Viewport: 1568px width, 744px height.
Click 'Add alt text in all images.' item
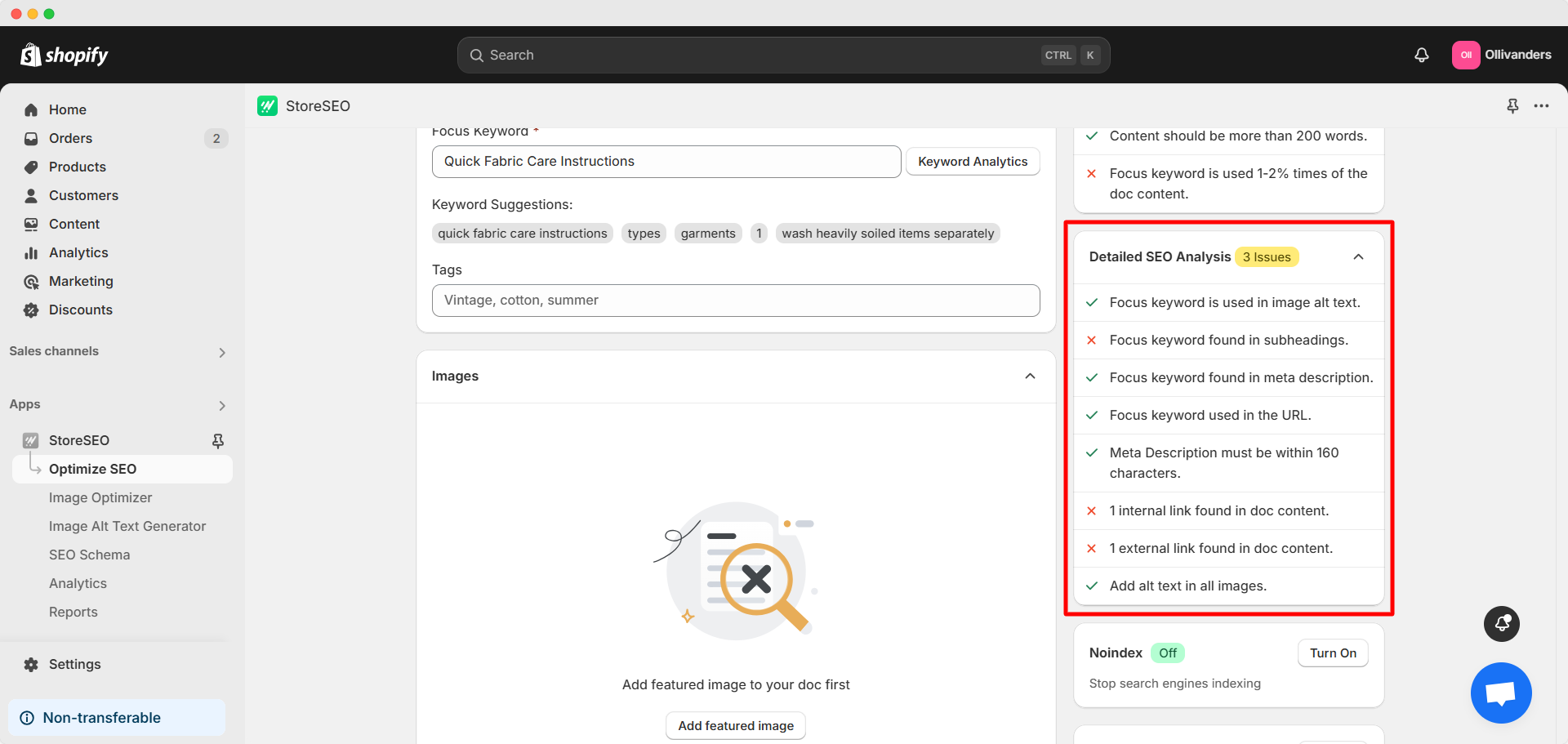(x=1228, y=586)
